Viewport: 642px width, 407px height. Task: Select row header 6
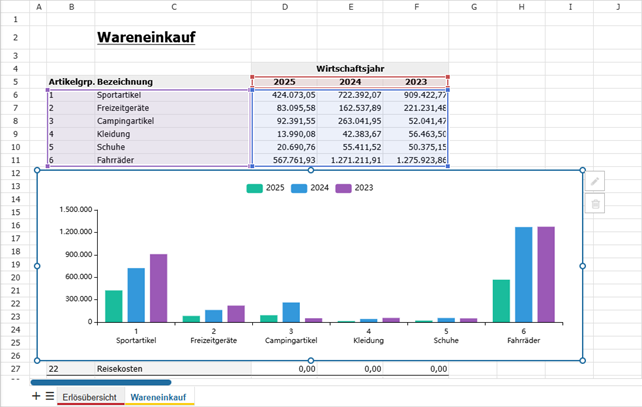(16, 95)
